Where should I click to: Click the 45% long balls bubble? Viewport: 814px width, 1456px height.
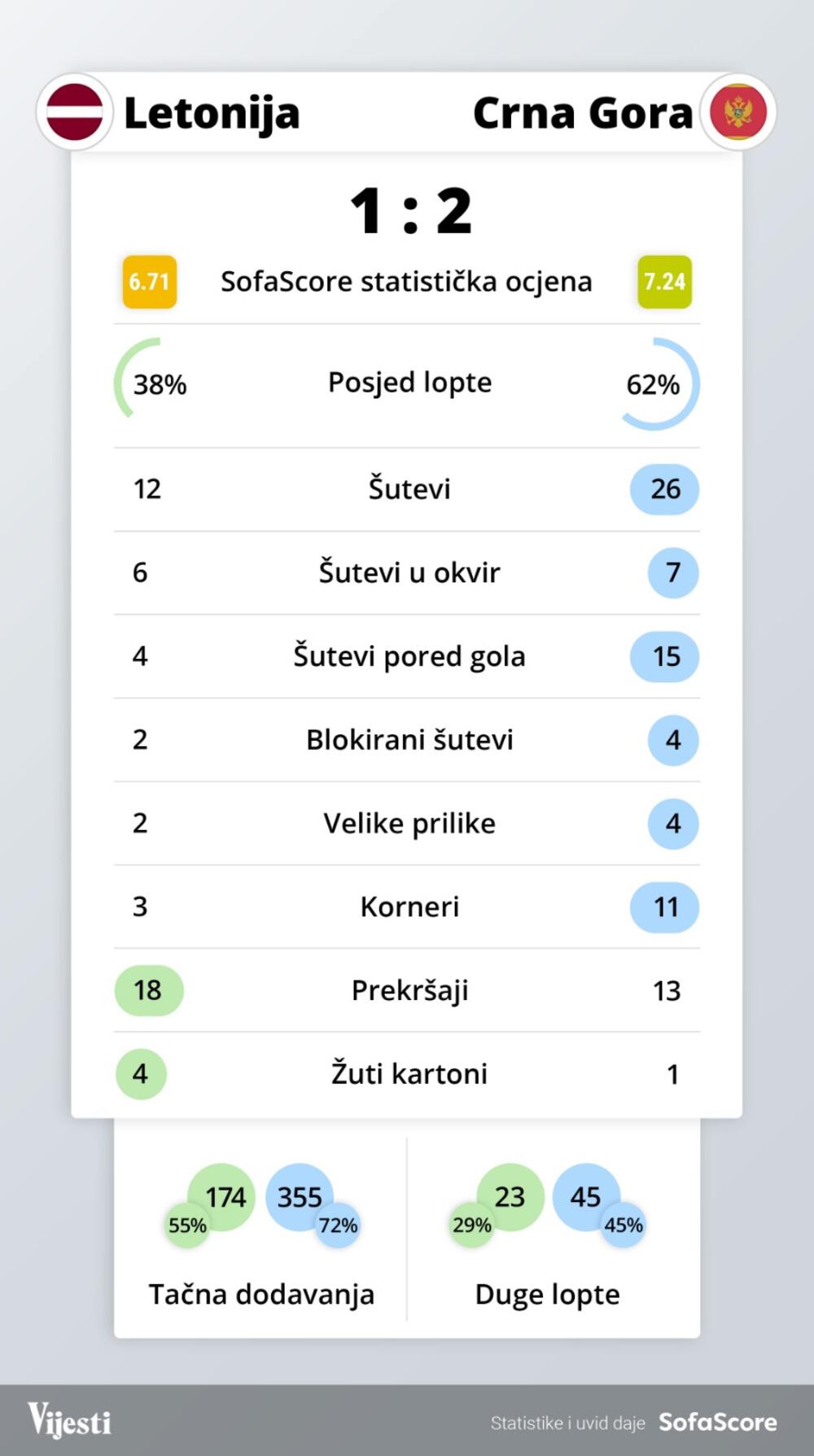[624, 1225]
